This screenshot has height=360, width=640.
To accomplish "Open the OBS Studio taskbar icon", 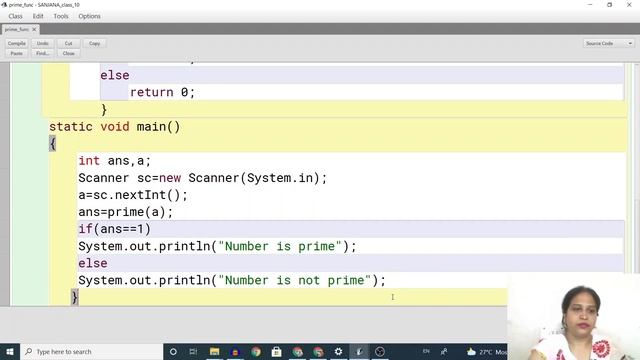I will pos(380,351).
